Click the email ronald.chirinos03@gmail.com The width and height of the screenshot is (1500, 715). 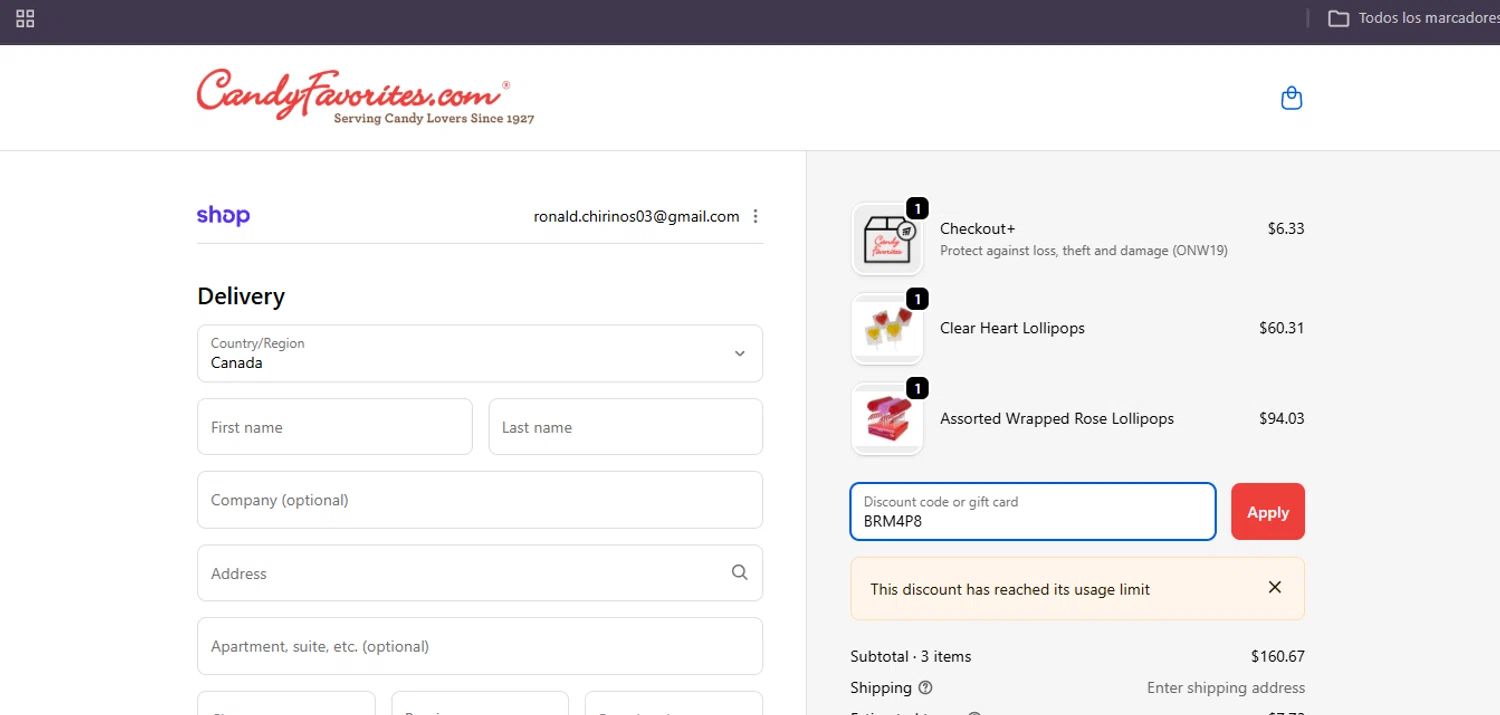pos(637,216)
